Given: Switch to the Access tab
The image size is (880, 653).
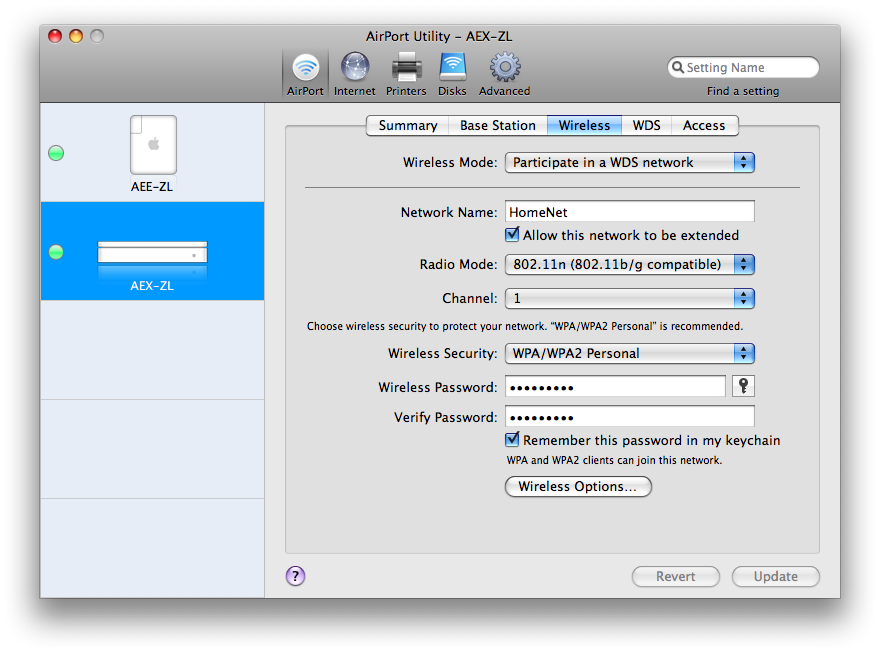Looking at the screenshot, I should point(704,125).
